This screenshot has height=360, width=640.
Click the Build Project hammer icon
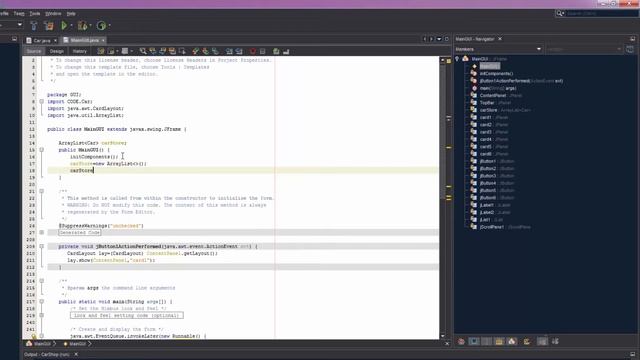[x=34, y=26]
